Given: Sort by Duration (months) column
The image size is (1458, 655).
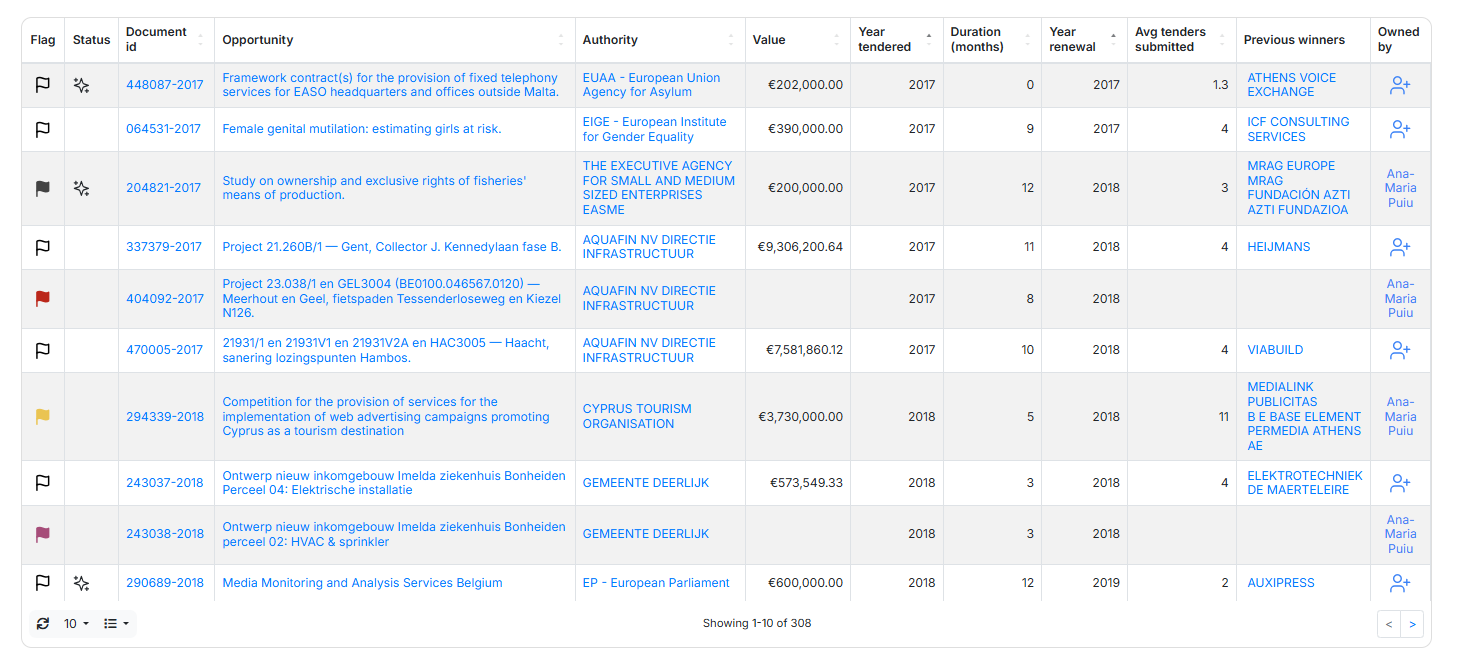Looking at the screenshot, I should (991, 40).
